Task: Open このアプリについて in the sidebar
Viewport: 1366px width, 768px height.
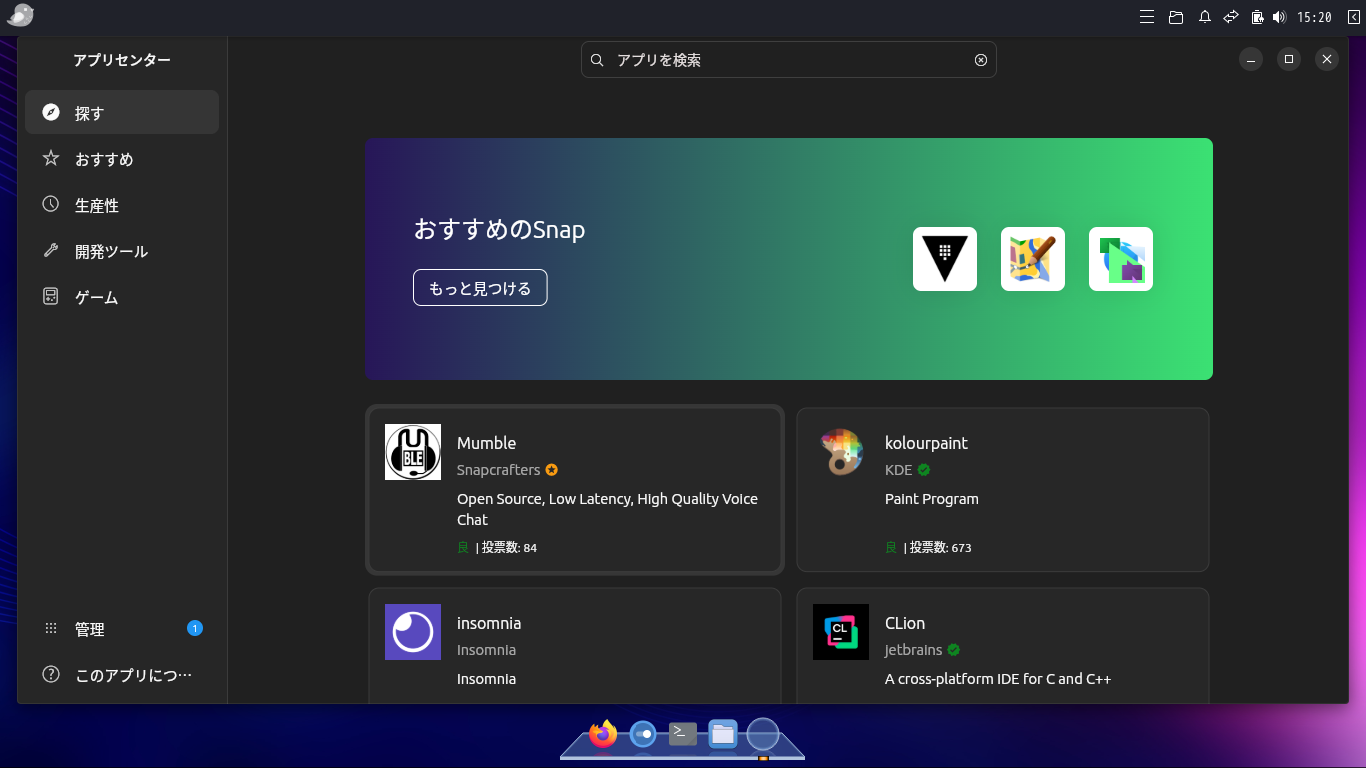Action: coord(122,674)
